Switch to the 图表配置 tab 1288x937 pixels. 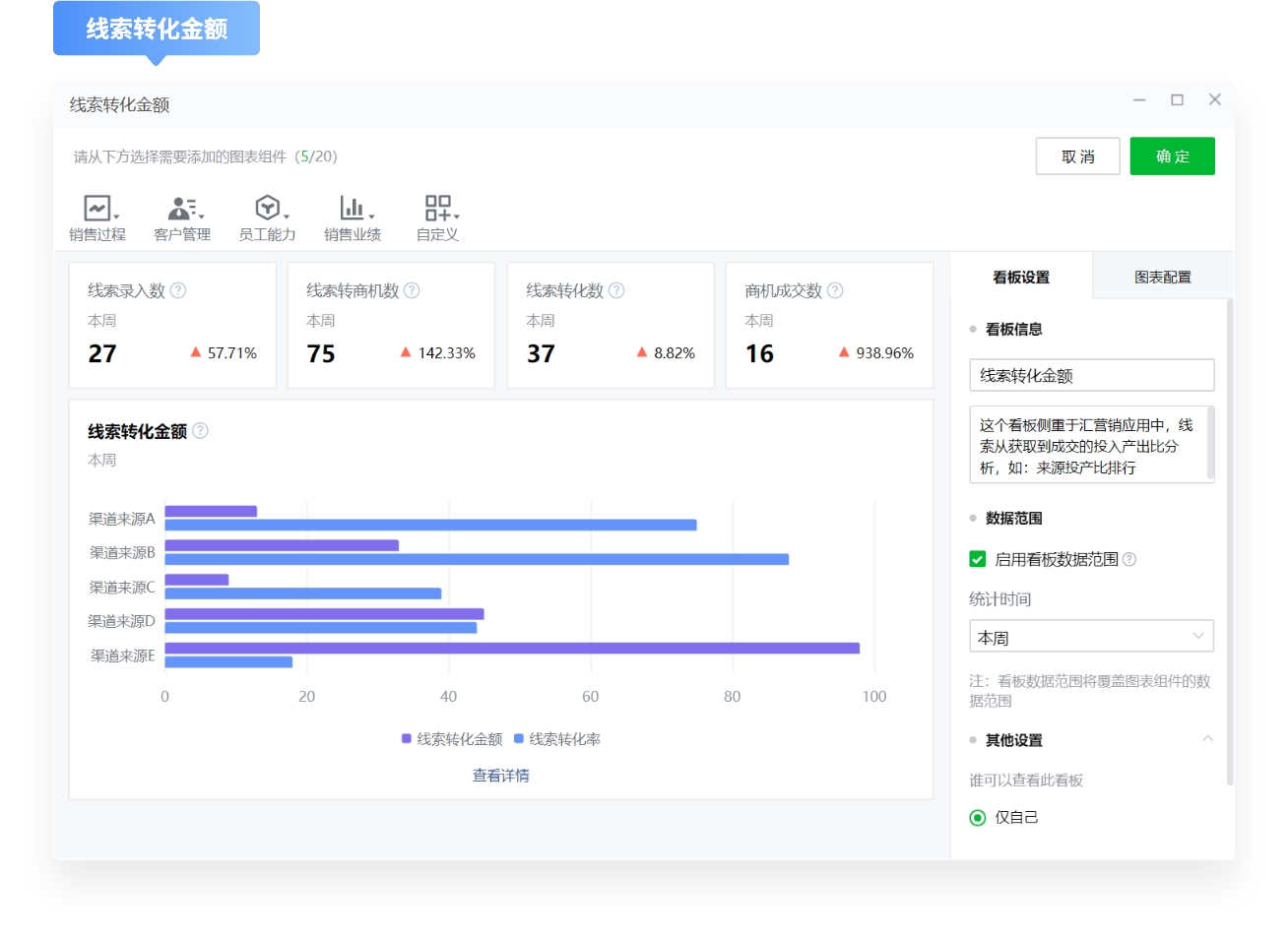tap(1162, 277)
